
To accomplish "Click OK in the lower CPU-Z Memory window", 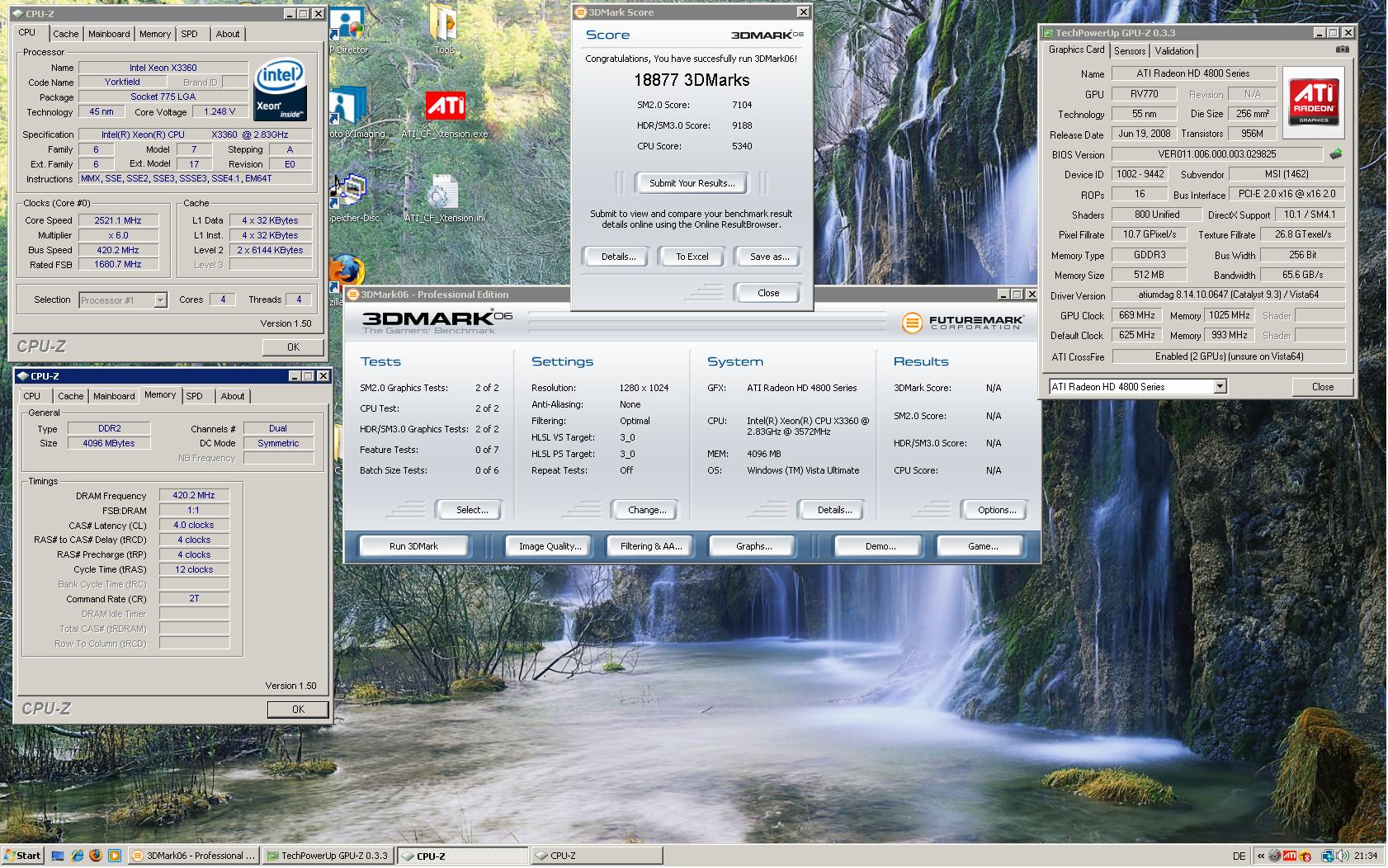I will click(x=298, y=710).
